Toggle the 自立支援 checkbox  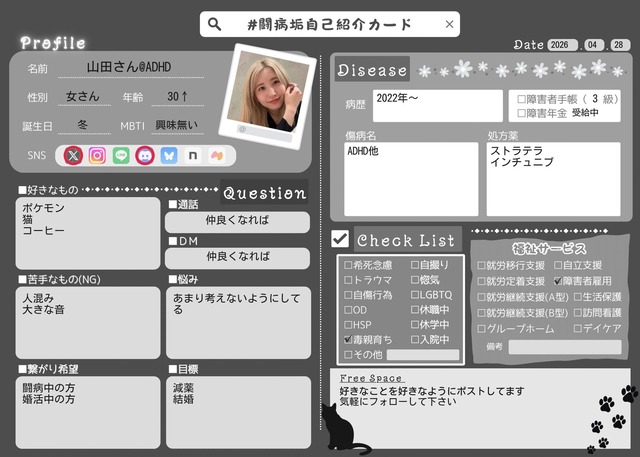[558, 265]
